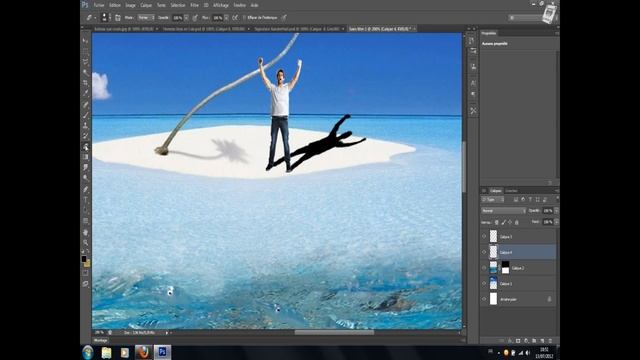Viewport: 640px width, 360px height.
Task: Create a new group with folder icon
Action: (534, 340)
